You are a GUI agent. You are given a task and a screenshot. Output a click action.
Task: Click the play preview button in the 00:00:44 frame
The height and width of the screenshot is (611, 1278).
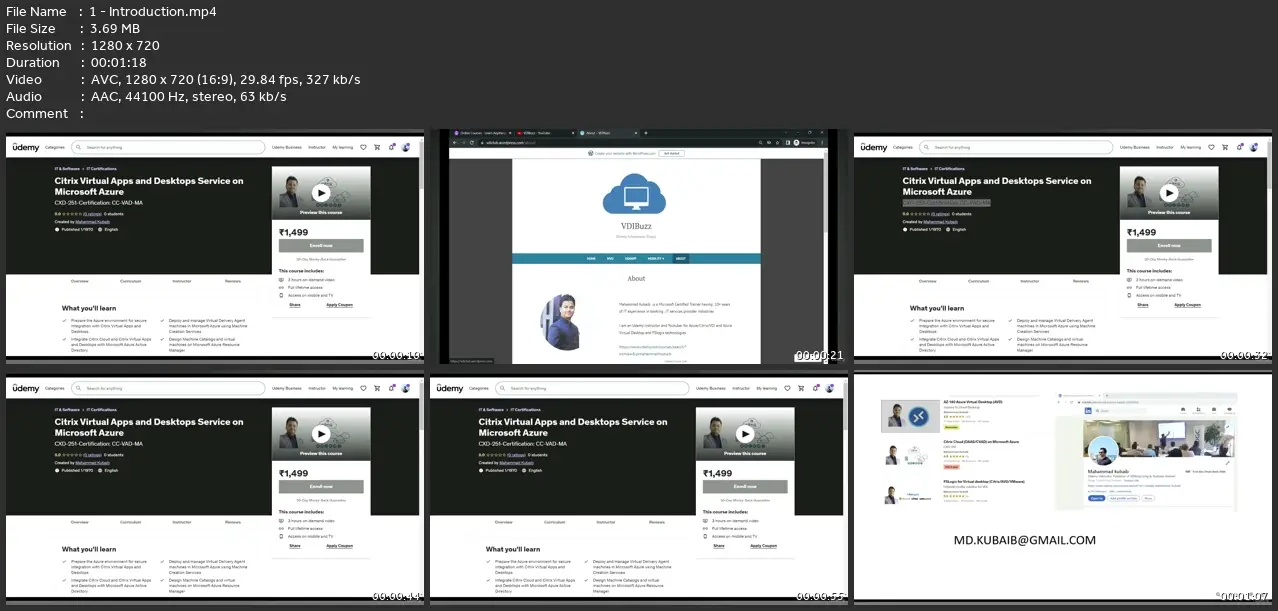(321, 434)
